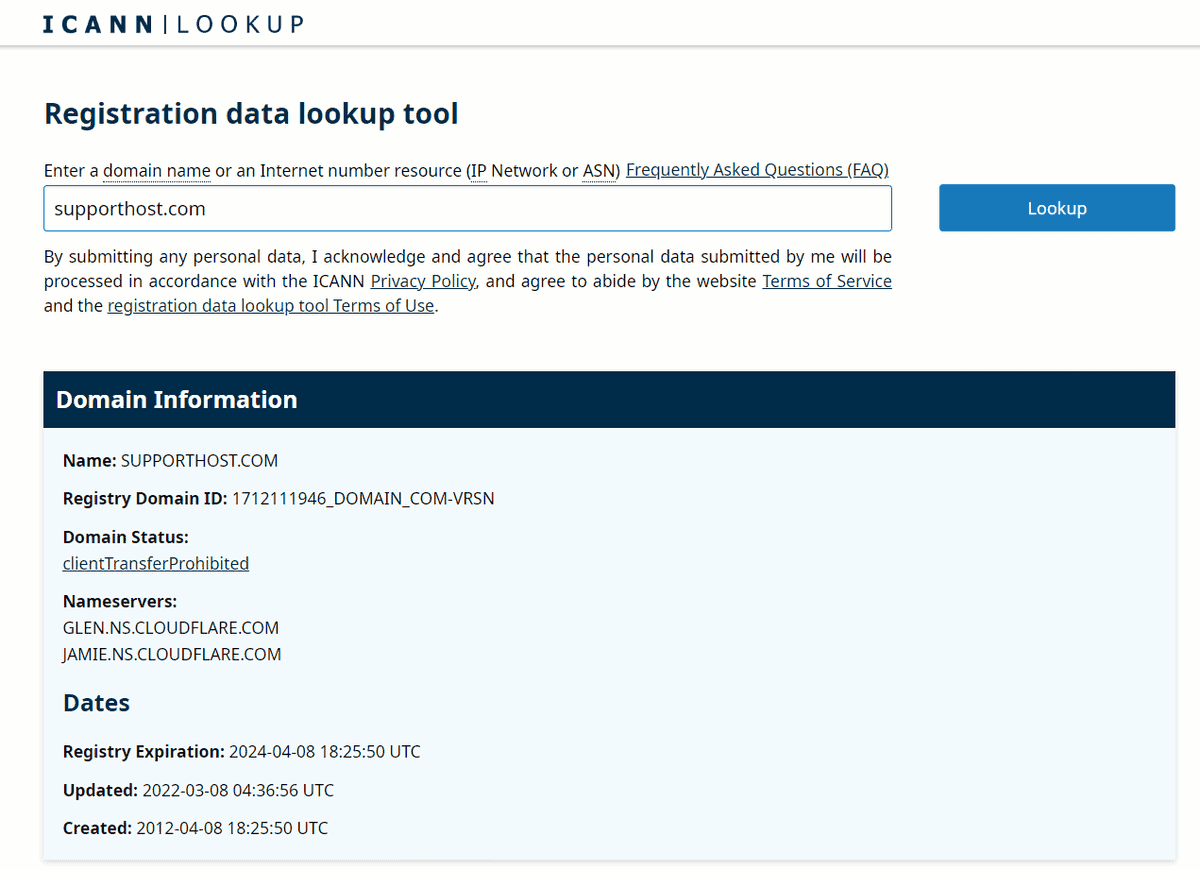Click the Created date value
Viewport: 1200px width, 870px height.
tap(231, 828)
